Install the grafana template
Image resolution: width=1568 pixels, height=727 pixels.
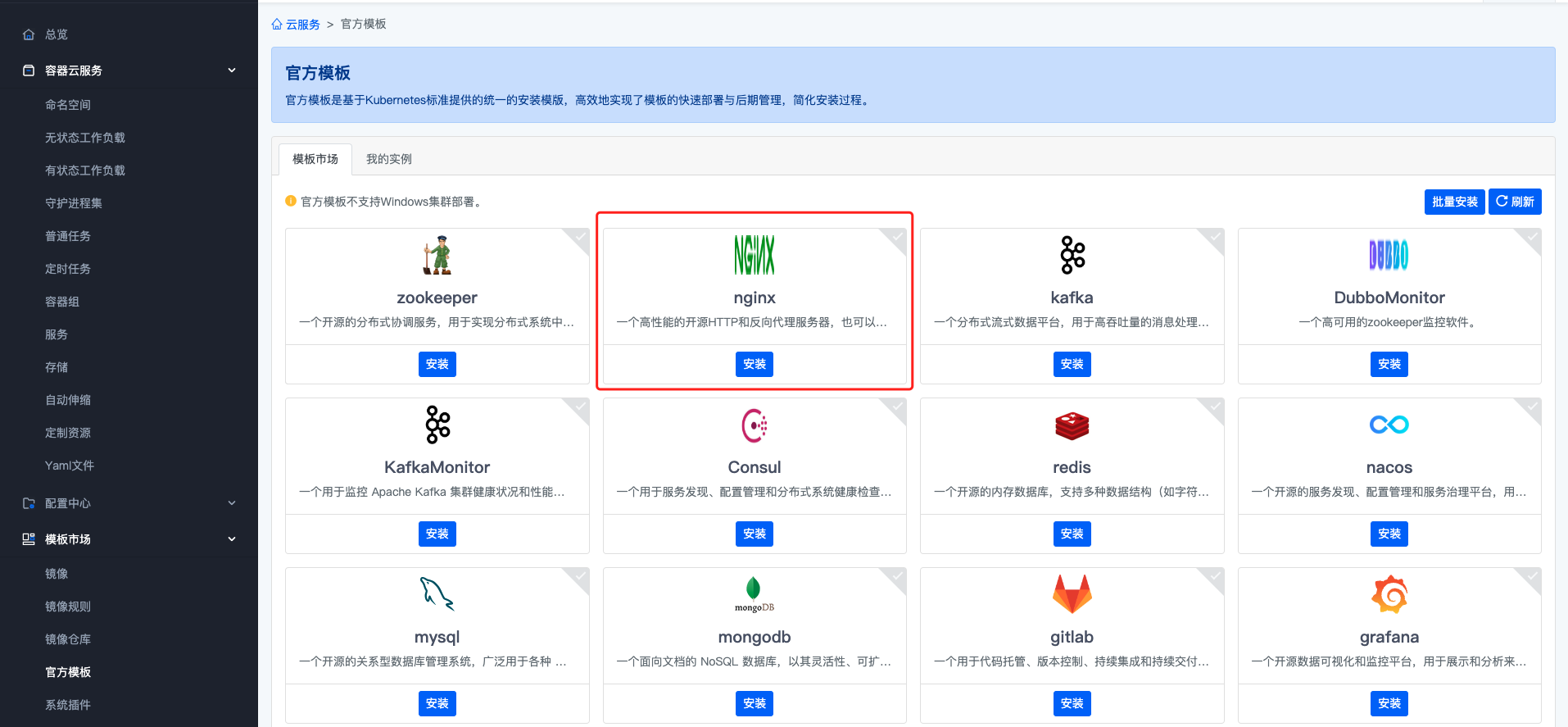point(1389,703)
